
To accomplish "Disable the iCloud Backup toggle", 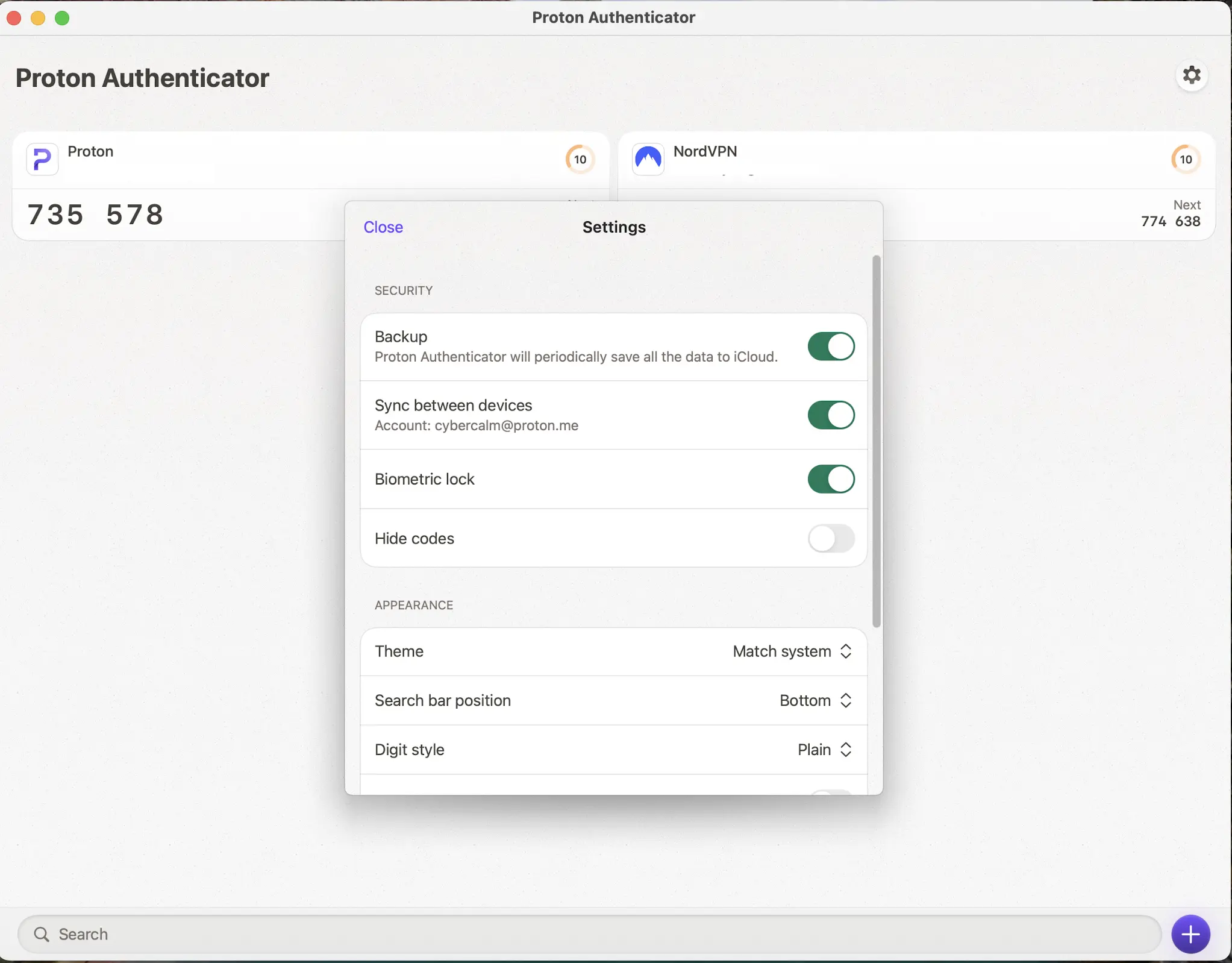I will pyautogui.click(x=830, y=347).
